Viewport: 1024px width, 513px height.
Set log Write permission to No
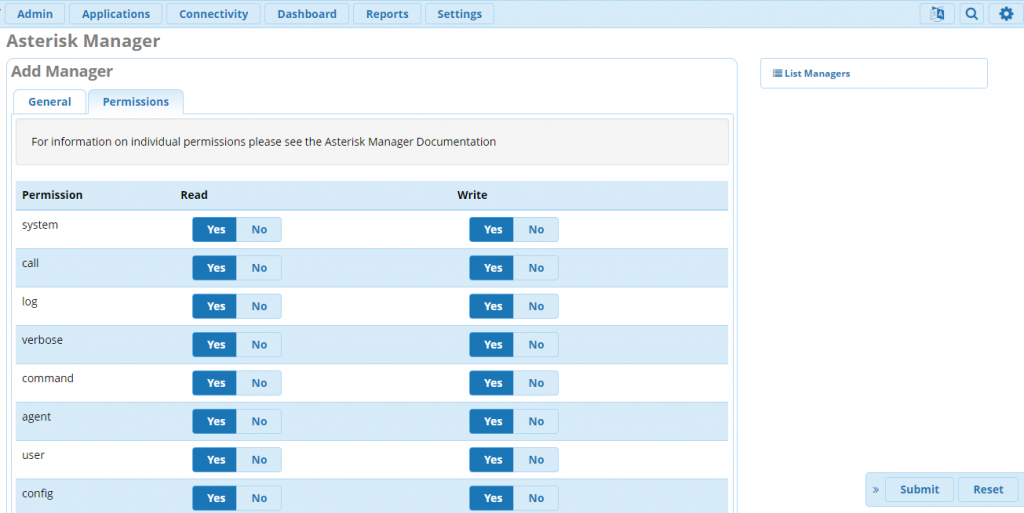pos(536,306)
